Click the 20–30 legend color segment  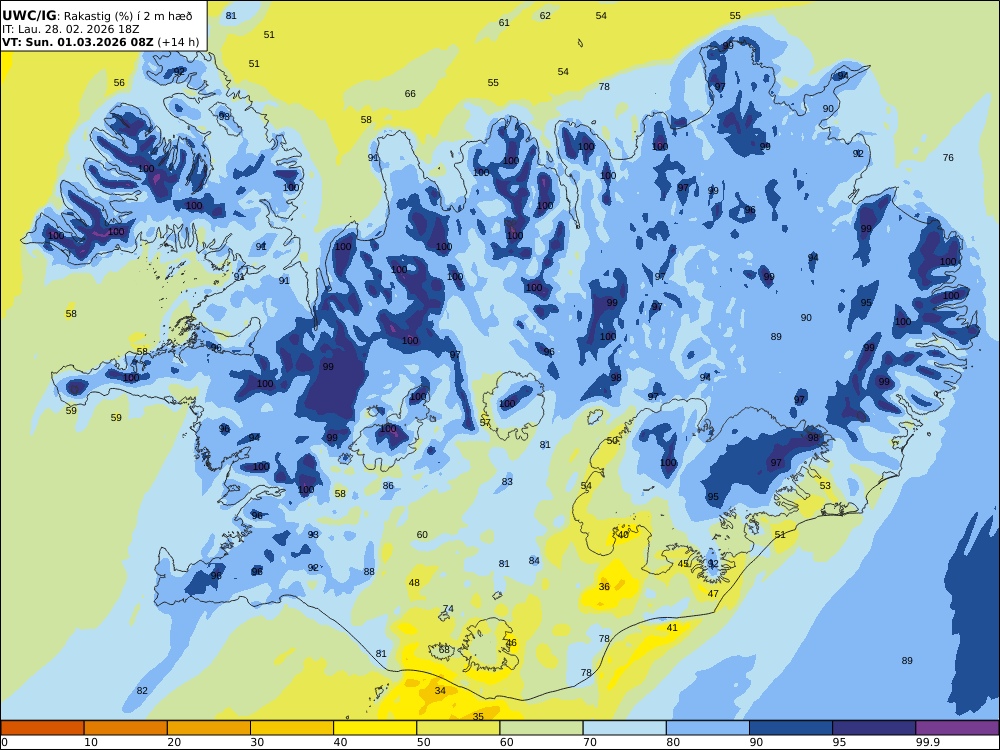(x=209, y=728)
